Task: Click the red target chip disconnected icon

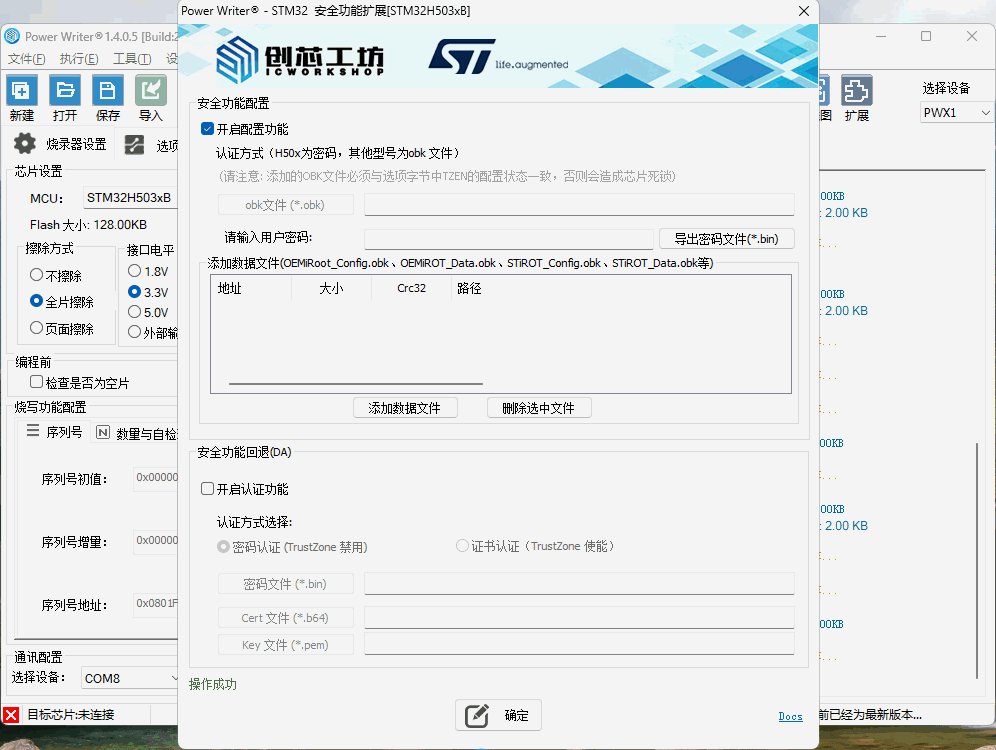Action: [11, 715]
